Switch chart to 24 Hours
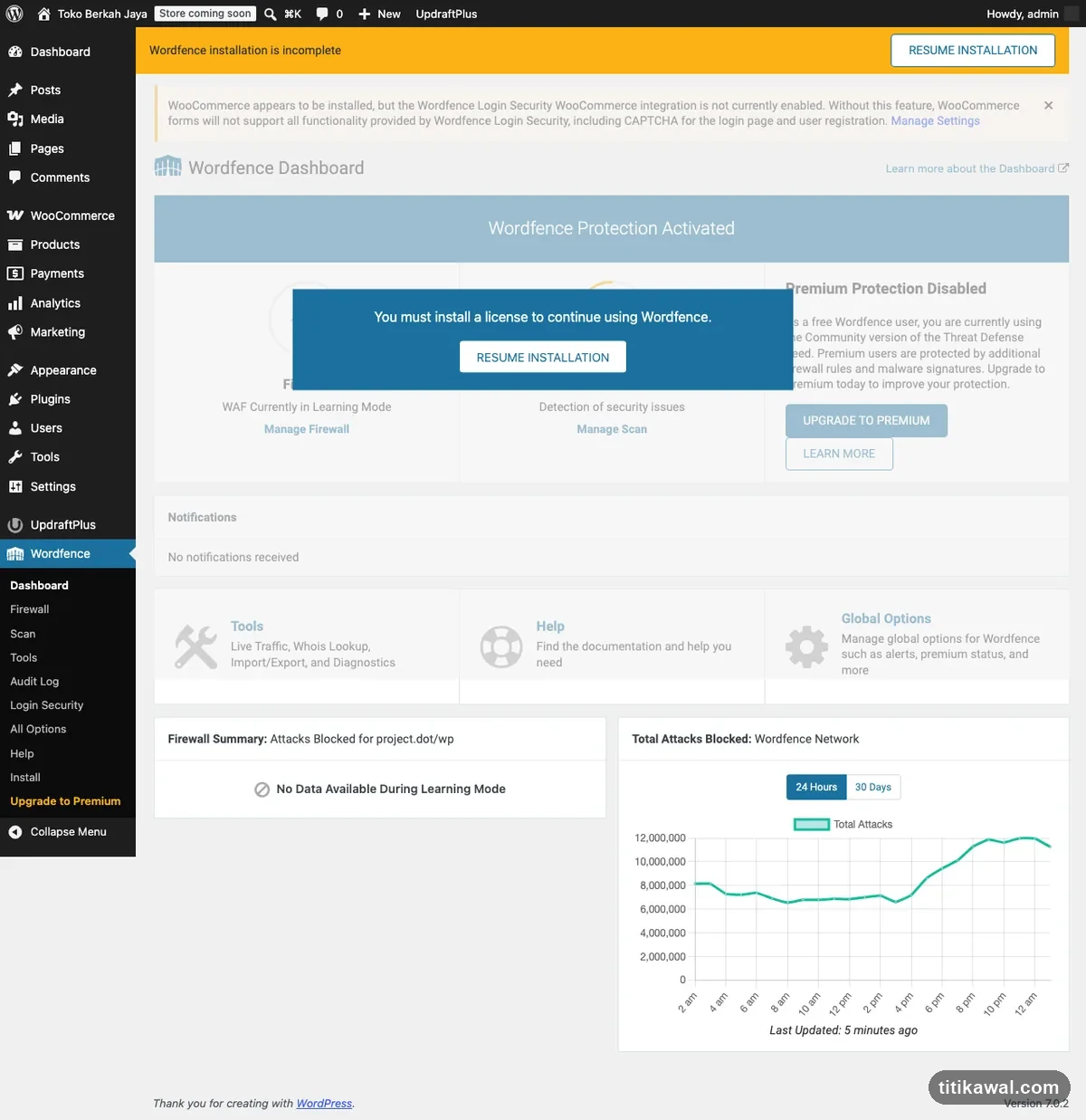 coord(816,788)
